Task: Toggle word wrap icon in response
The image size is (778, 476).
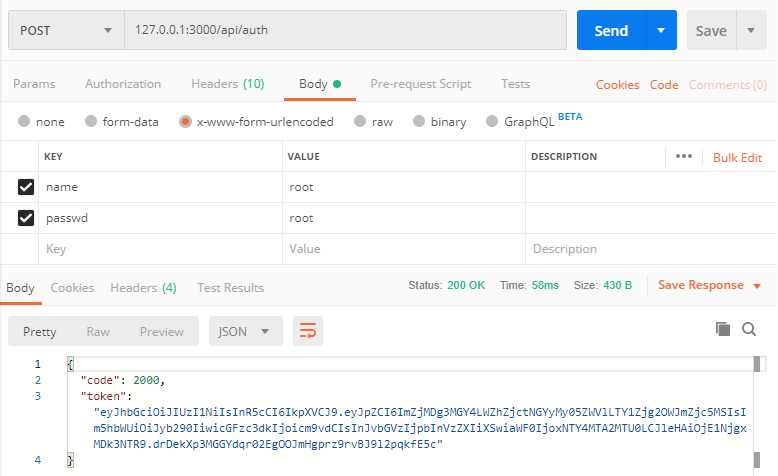Action: [308, 331]
